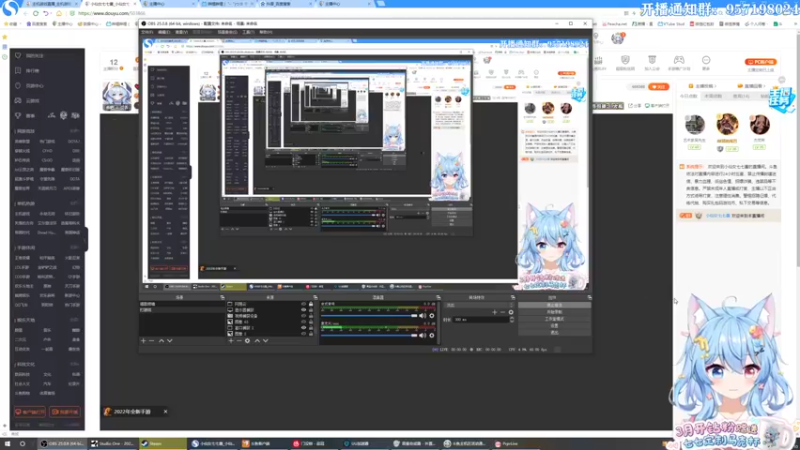Open OBS Scene Collection menu
800x450 pixels.
(227, 32)
